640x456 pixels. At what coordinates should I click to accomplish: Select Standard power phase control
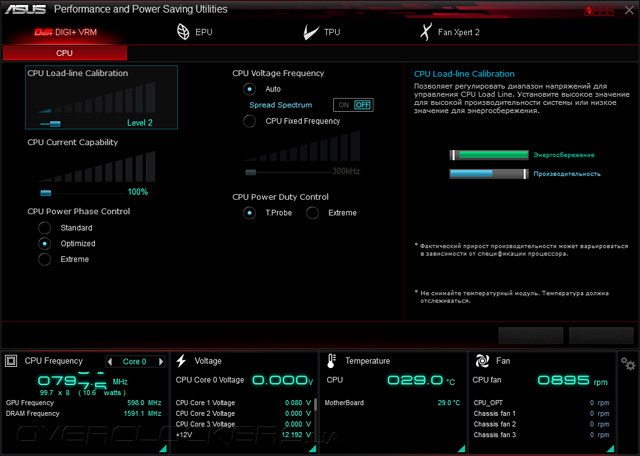click(x=44, y=228)
